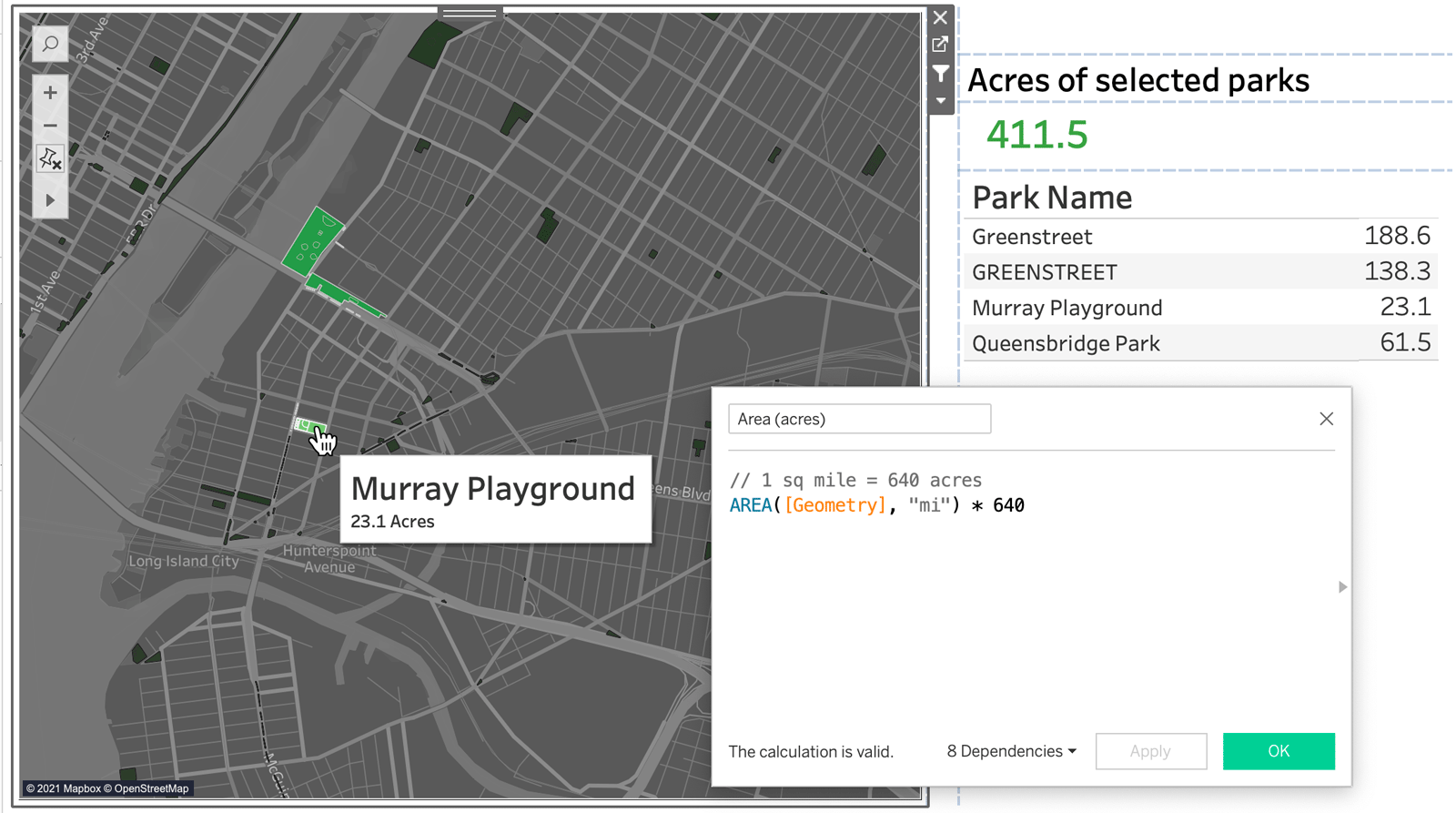Remove the map object from the dashboard
Viewport: 1456px width, 813px height.
coord(940,17)
